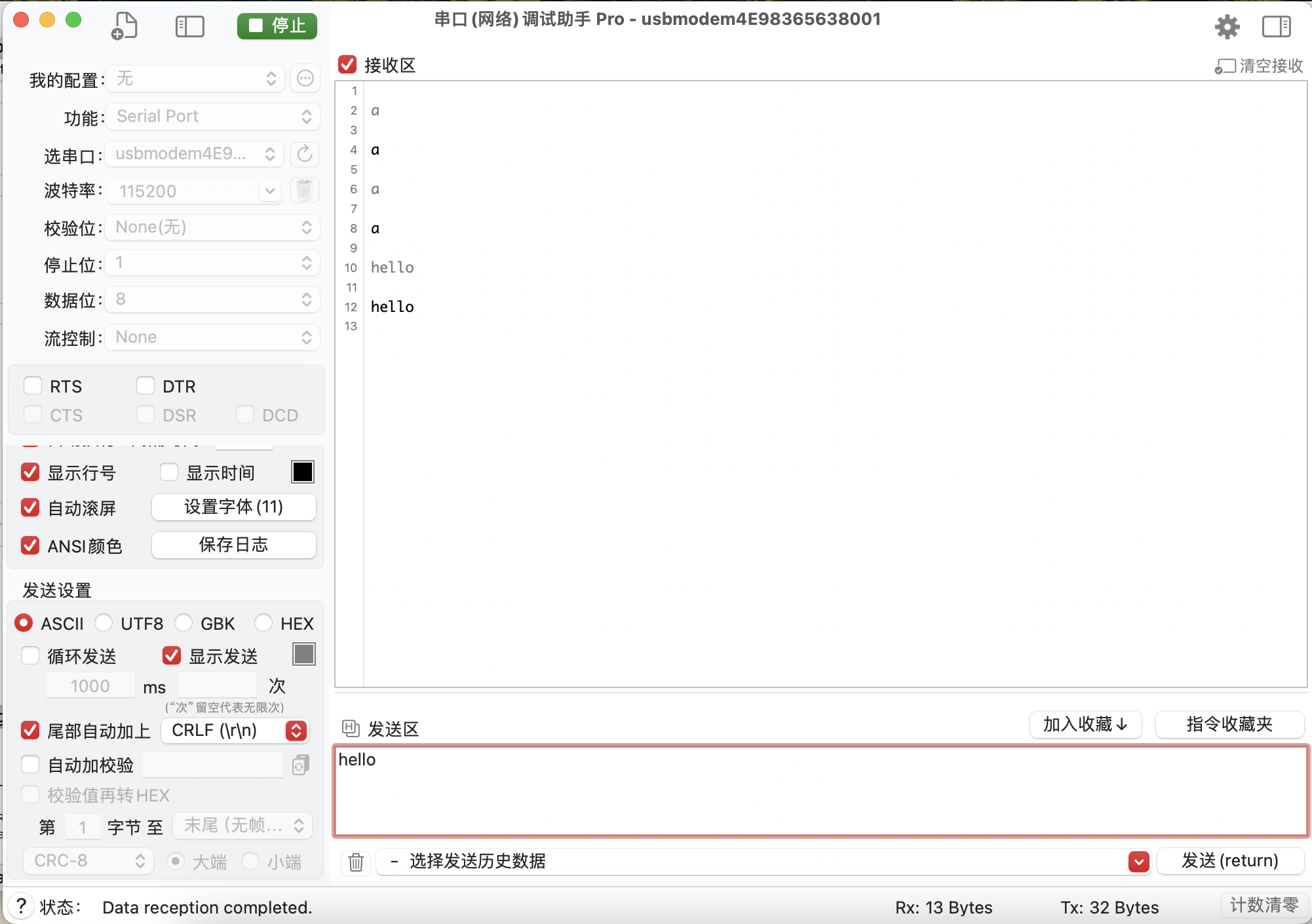The image size is (1312, 924).
Task: Toggle 尾部自动加上 checkbox
Action: (30, 730)
